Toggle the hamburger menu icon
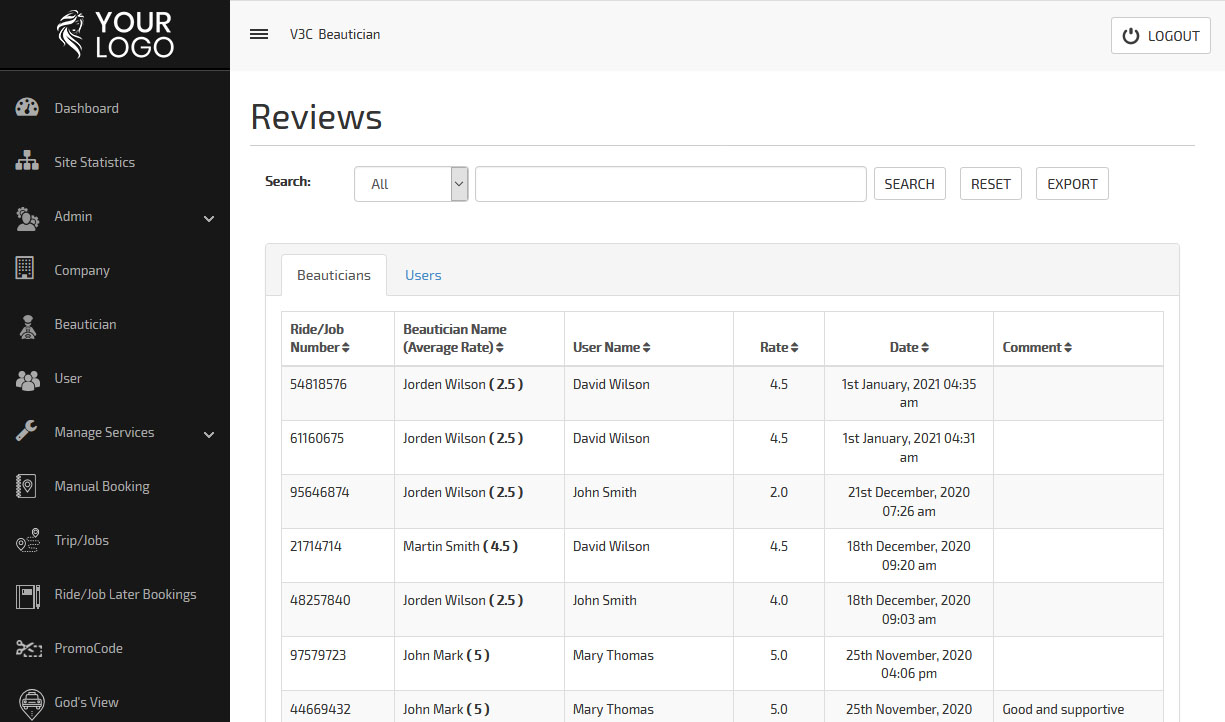The image size is (1225, 722). click(x=259, y=34)
